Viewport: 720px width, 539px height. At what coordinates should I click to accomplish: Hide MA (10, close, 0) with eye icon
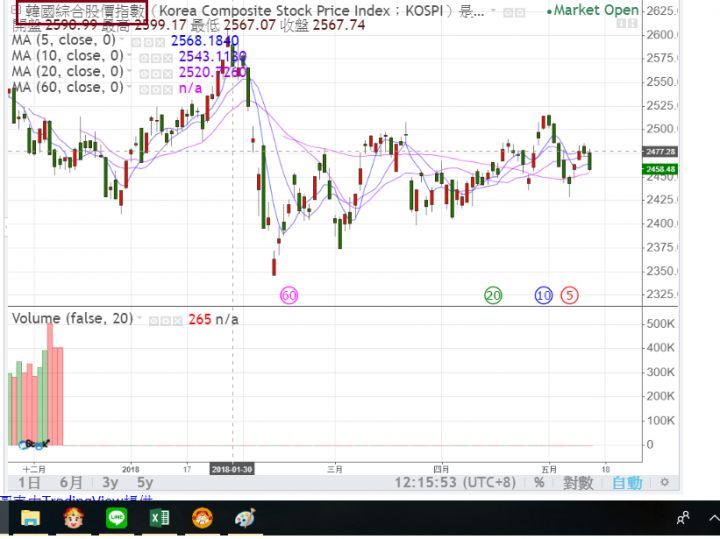tap(144, 59)
